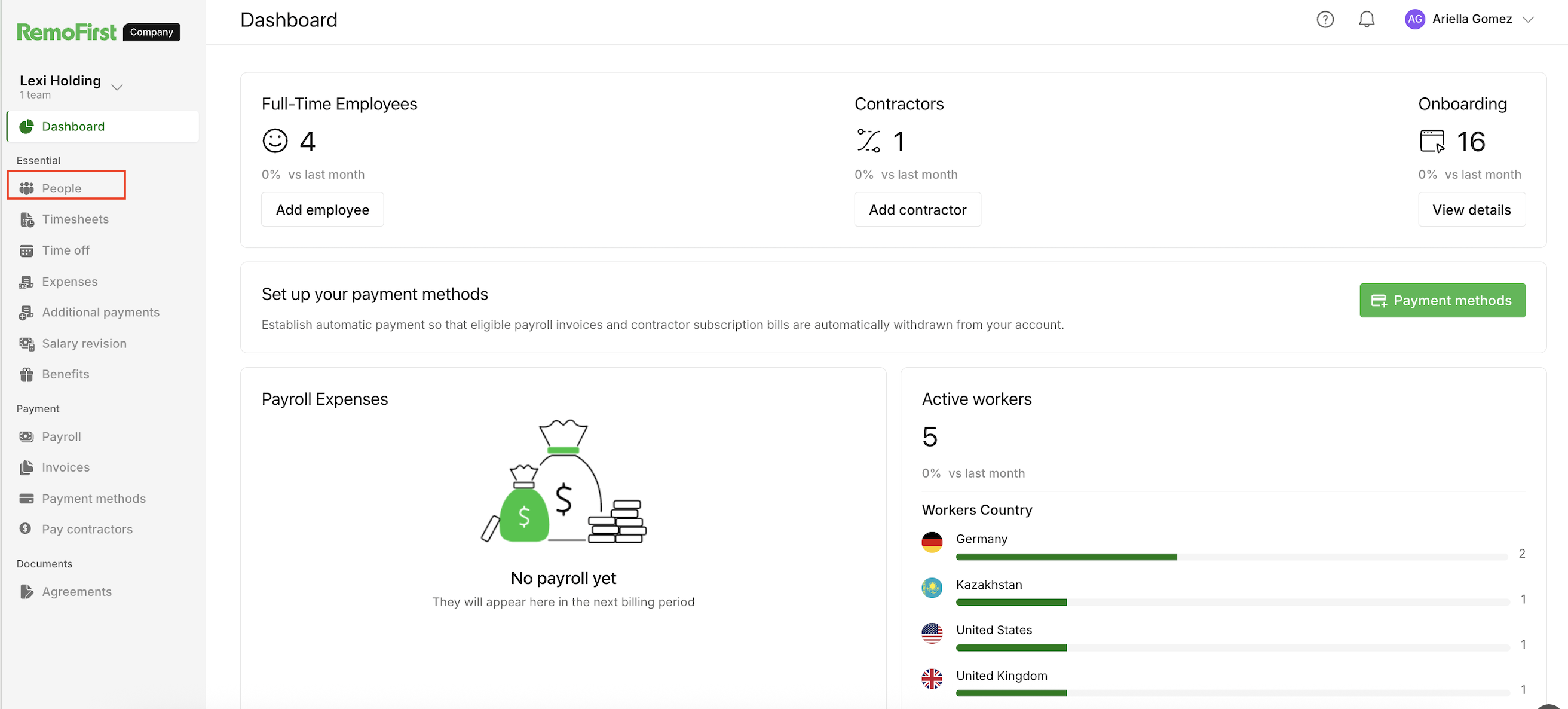Click the Add contractor button
Image resolution: width=1568 pixels, height=709 pixels.
(917, 210)
